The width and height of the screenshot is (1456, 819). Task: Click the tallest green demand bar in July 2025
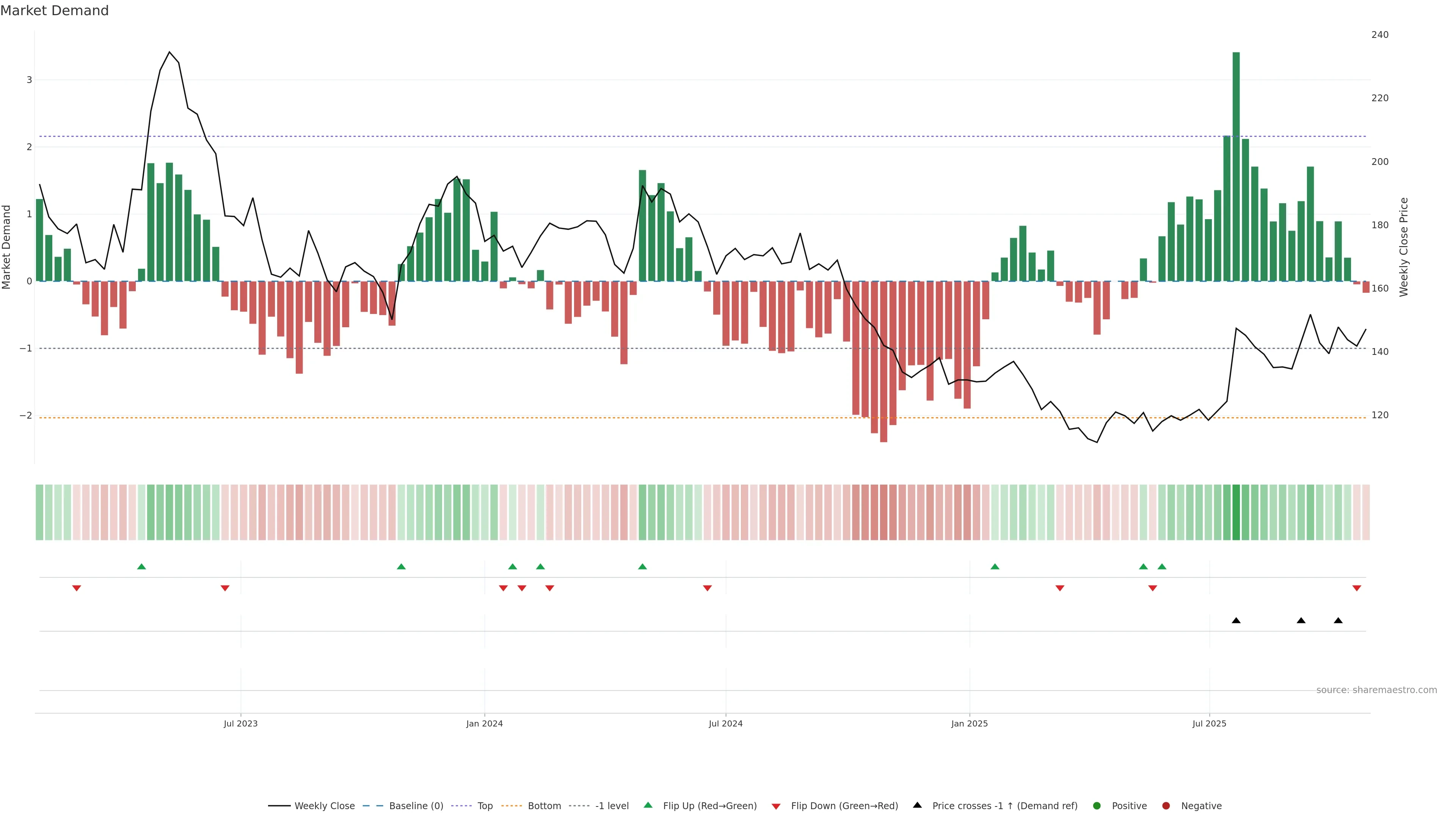[1236, 167]
